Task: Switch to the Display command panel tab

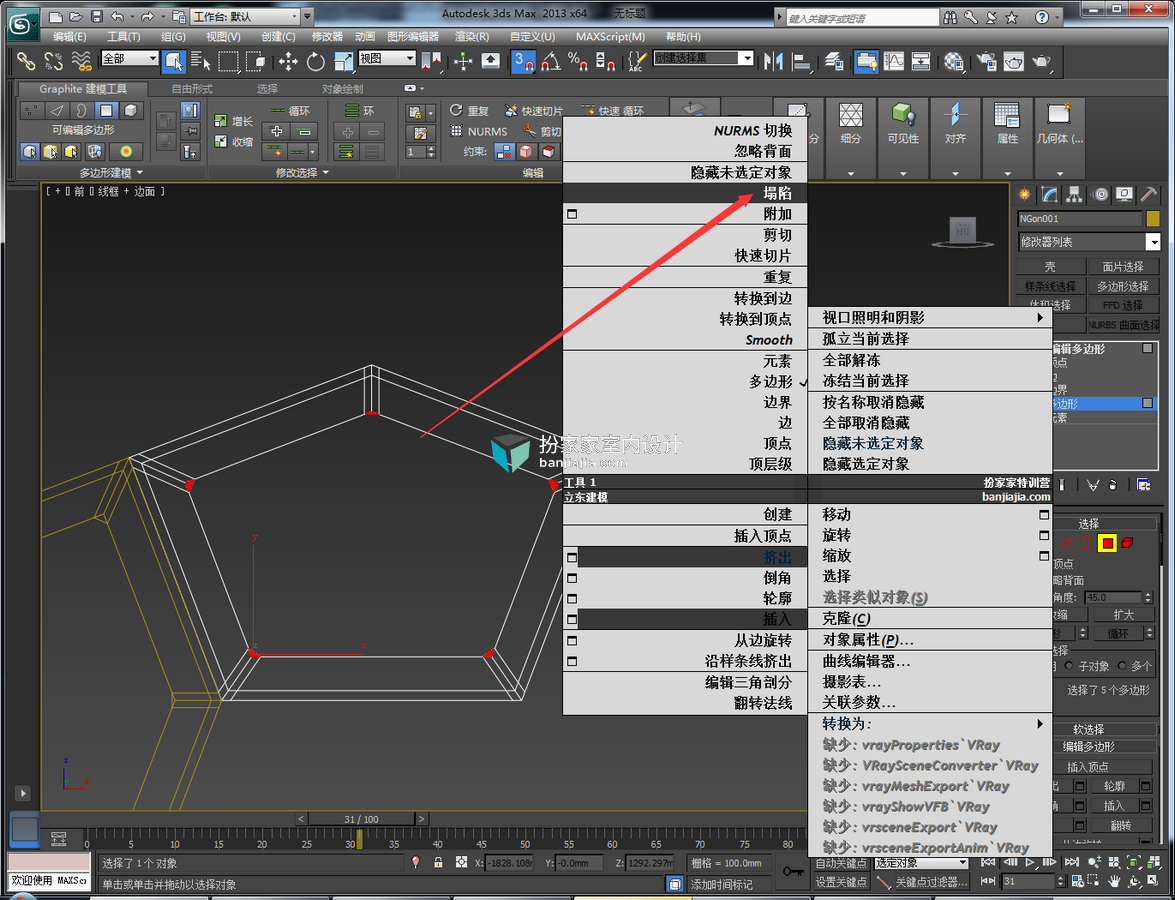Action: pos(1124,195)
